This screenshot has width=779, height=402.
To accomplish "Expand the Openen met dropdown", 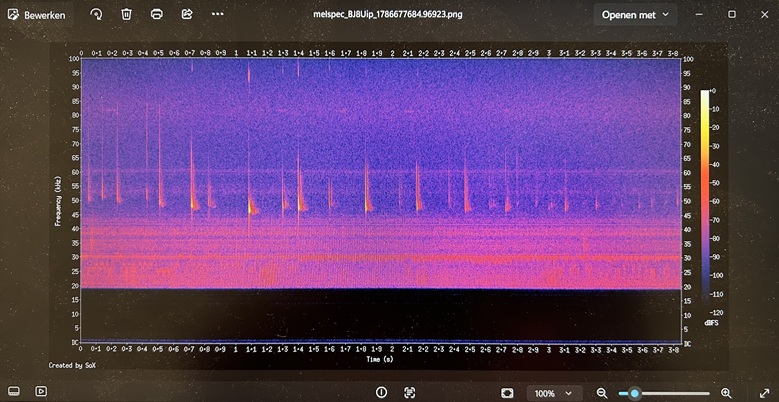I will [x=635, y=15].
